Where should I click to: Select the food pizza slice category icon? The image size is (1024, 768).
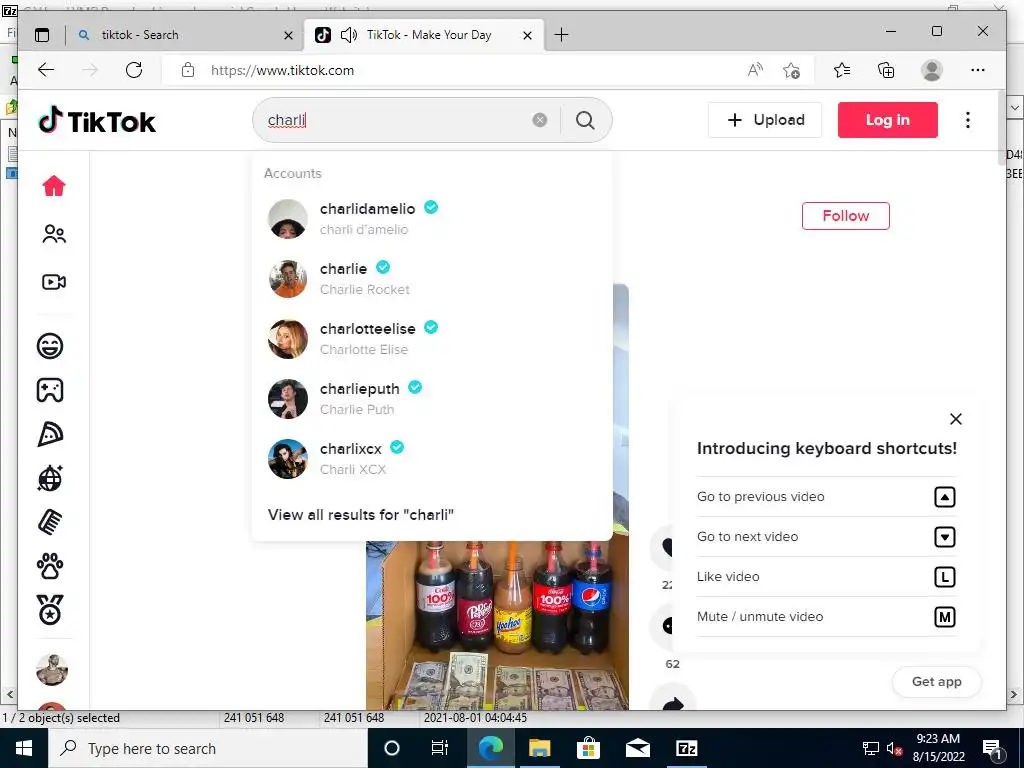(50, 434)
